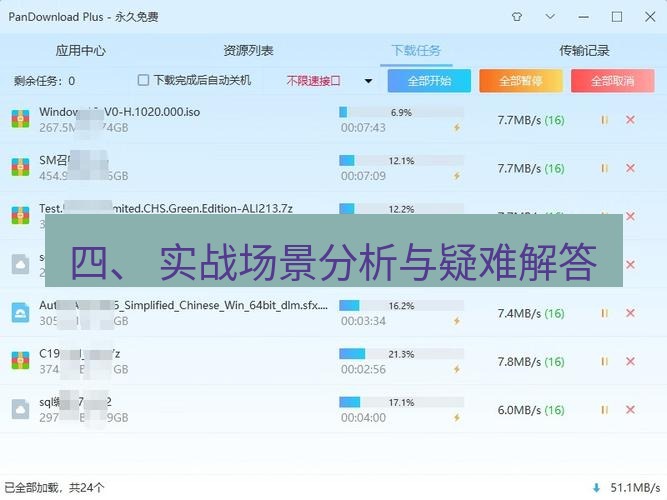Click the 已全部加载, 共24个 status text

point(54,487)
